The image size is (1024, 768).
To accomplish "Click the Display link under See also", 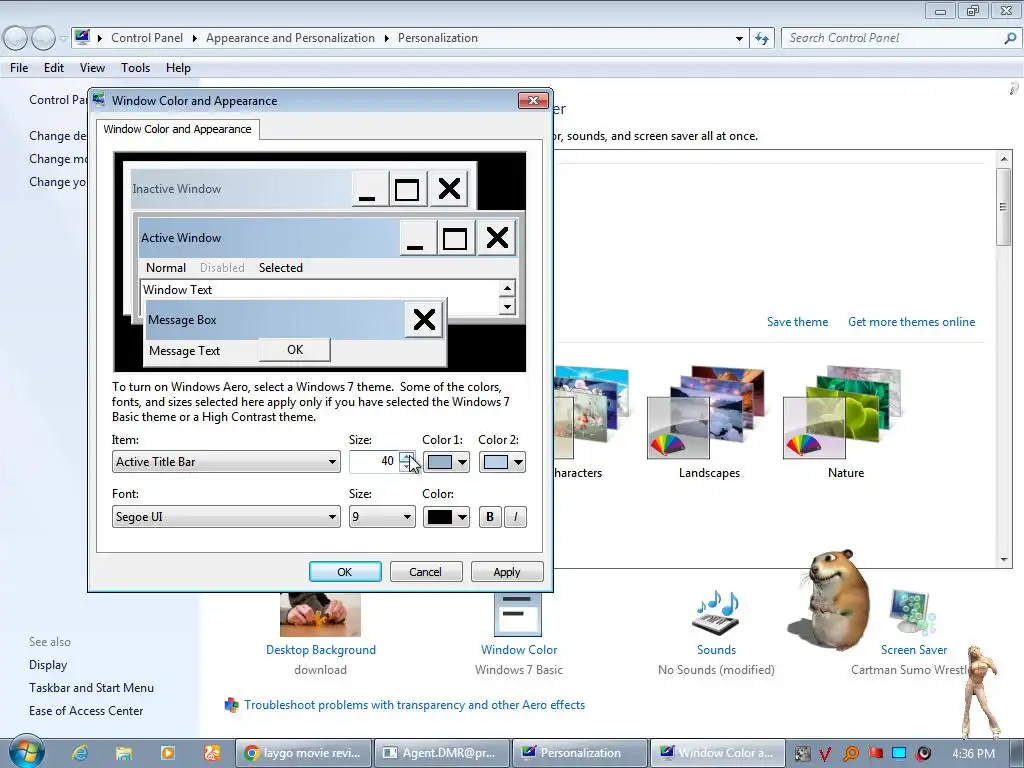I will tap(48, 665).
